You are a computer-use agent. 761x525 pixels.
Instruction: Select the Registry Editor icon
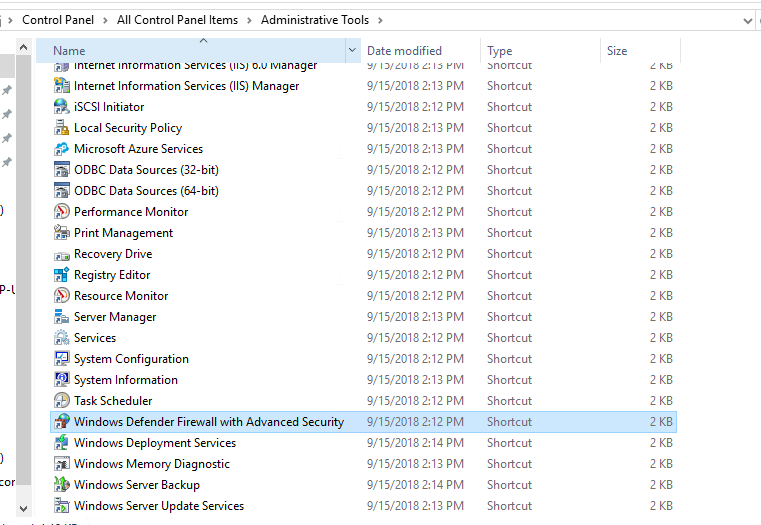62,275
